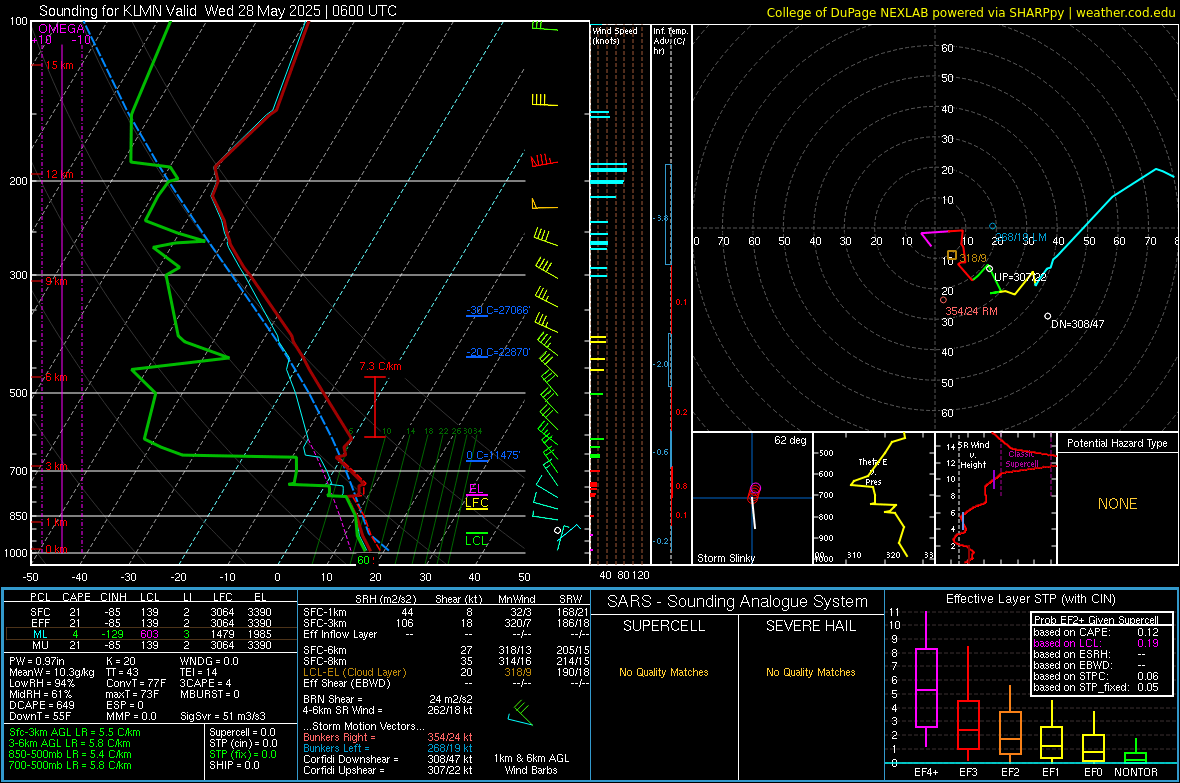Click the '15 km' height marker
Viewport: 1180px width, 783px height.
click(x=59, y=66)
